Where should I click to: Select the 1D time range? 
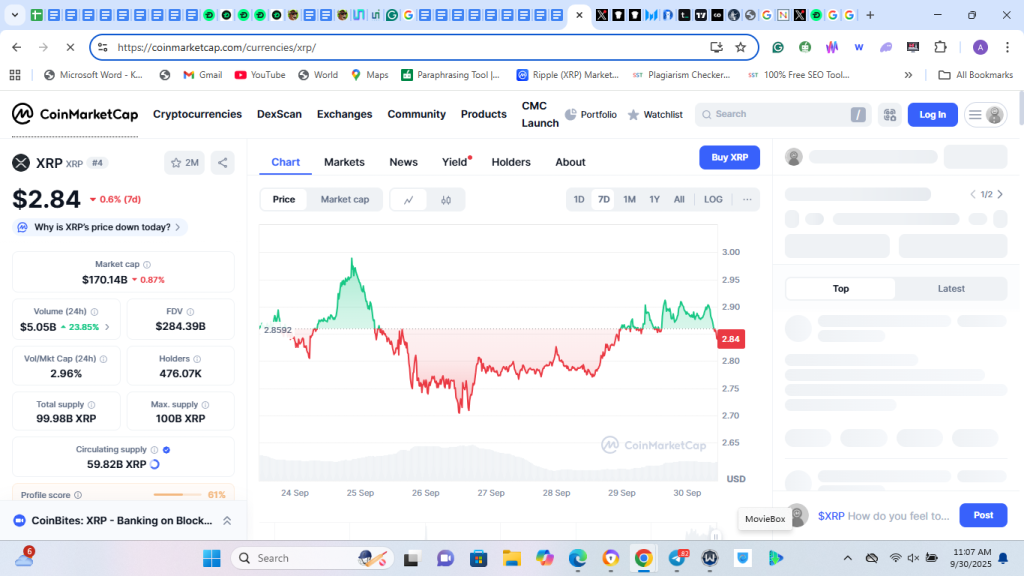coord(579,199)
